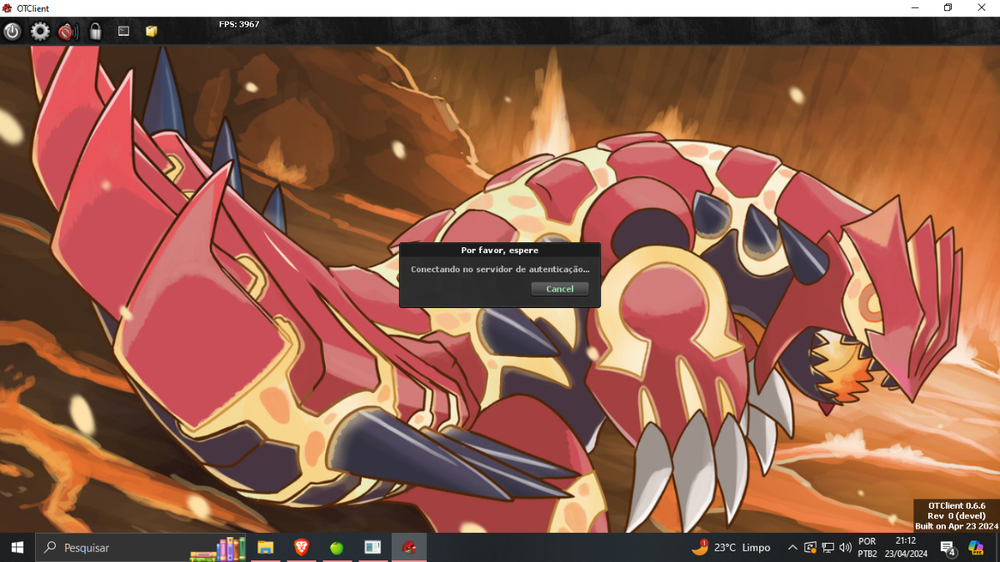
Task: Open the 23°C Limpo weather widget
Action: [732, 547]
